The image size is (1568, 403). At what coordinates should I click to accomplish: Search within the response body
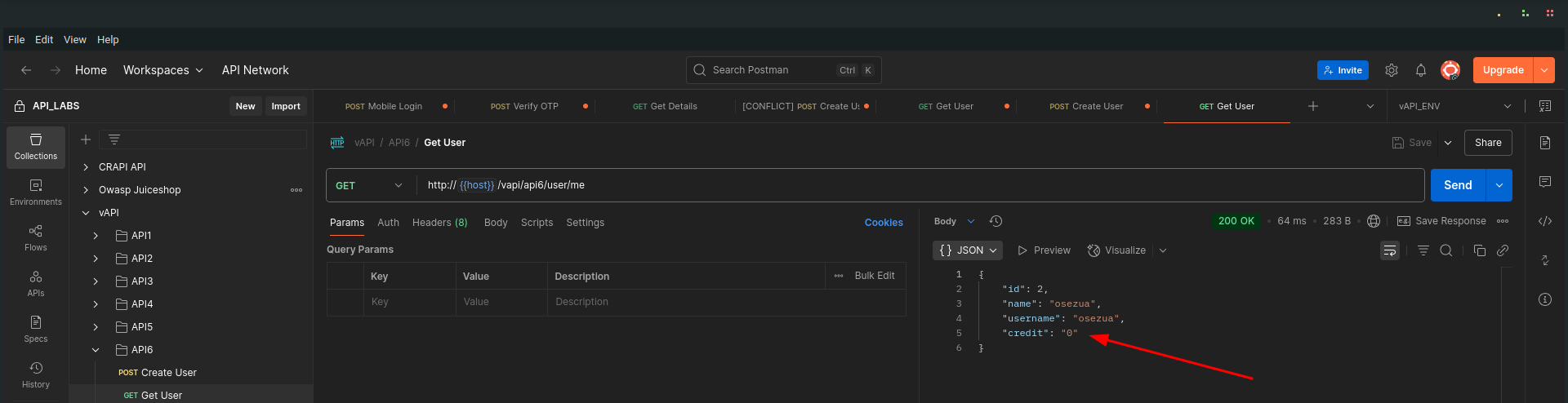[1446, 250]
